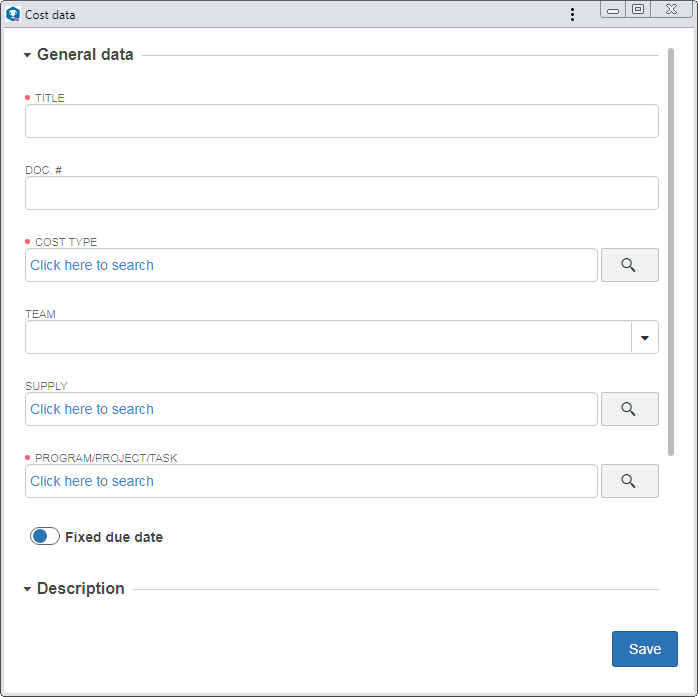
Task: Click the Cost Type 'Click here to search' field
Action: pyautogui.click(x=311, y=265)
